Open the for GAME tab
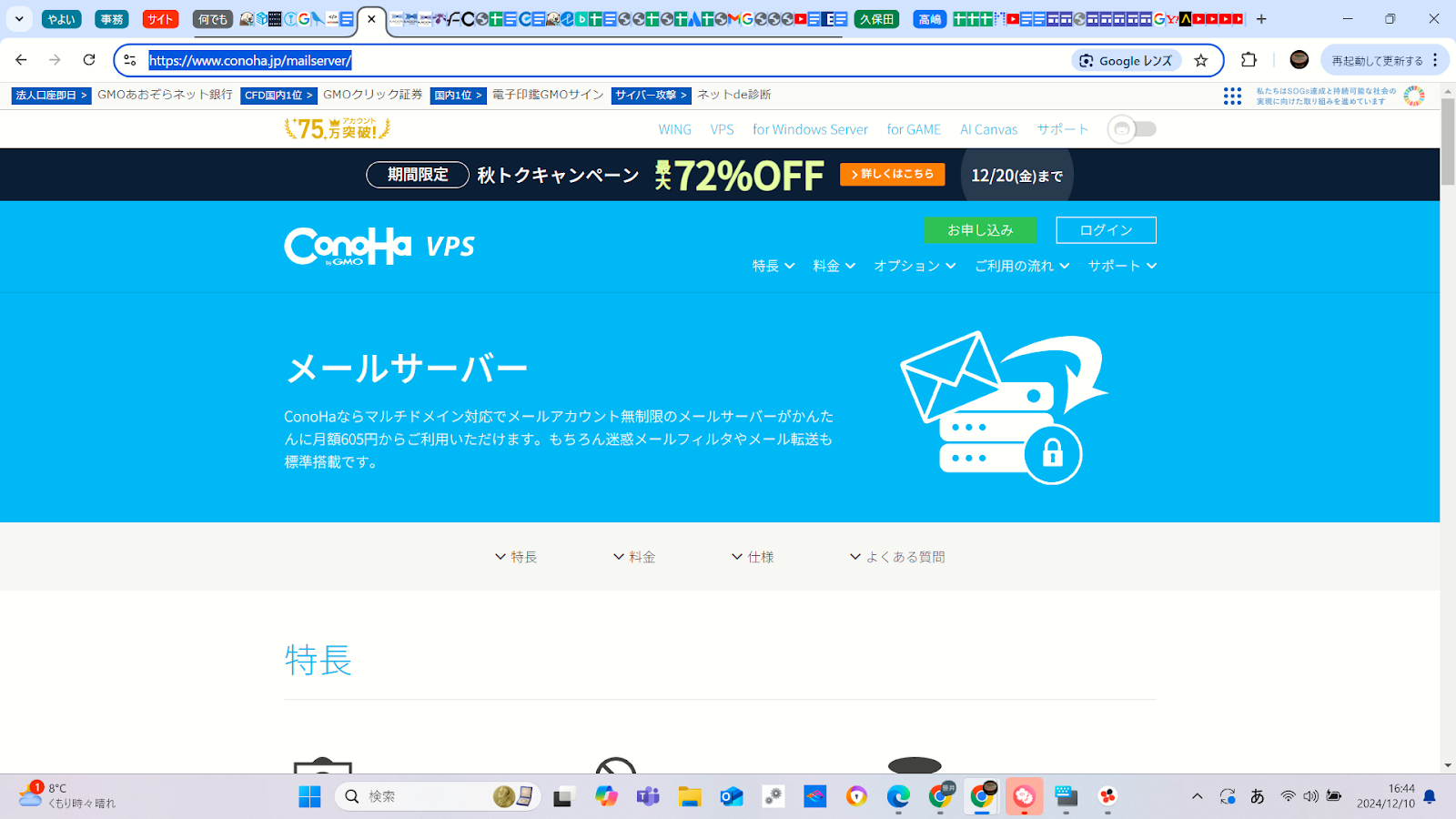Viewport: 1456px width, 819px height. click(914, 129)
